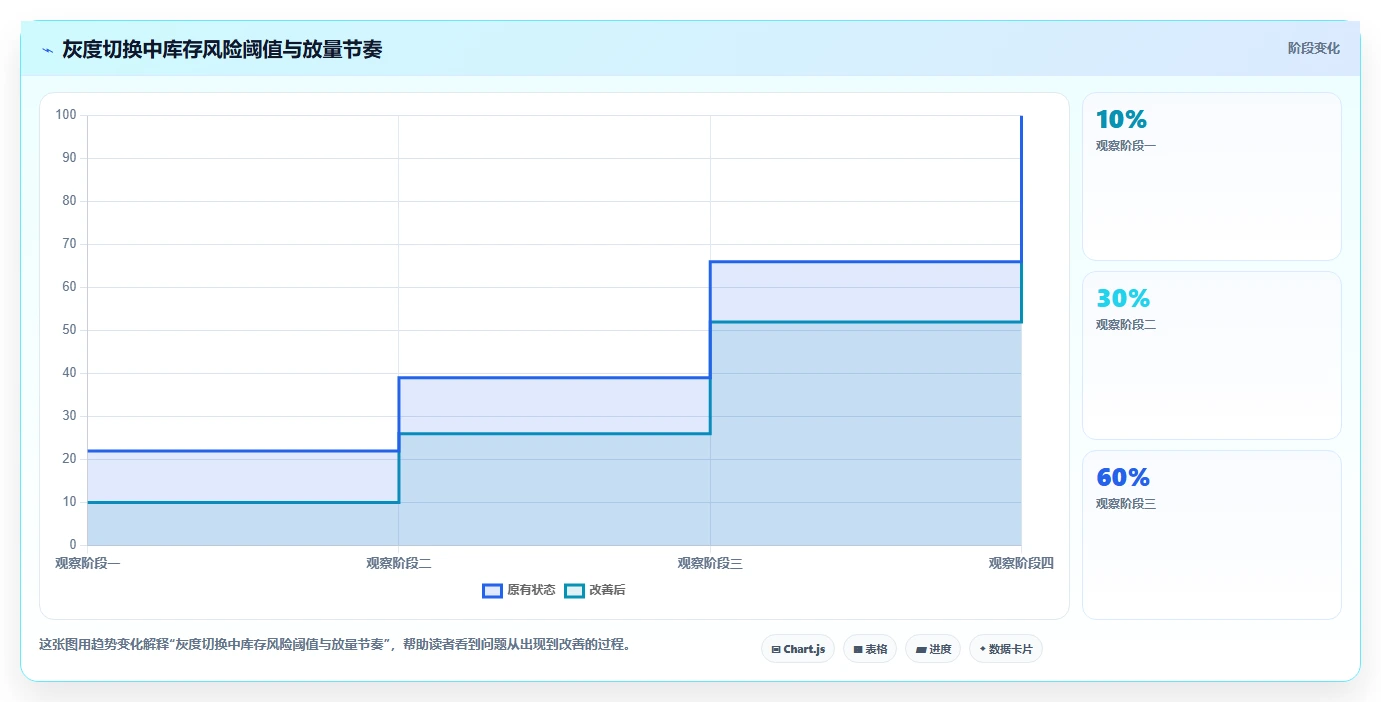1381x702 pixels.
Task: Click the 数据卡片 tag chip
Action: 1006,649
